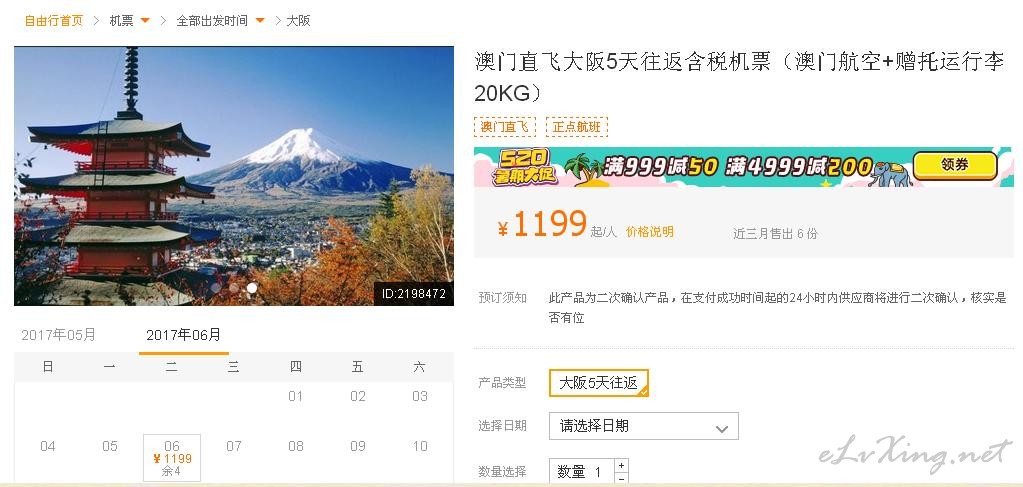Click the Mount Fuji pagoda product photo
Screen dimensions: 1023x487
(x=234, y=176)
